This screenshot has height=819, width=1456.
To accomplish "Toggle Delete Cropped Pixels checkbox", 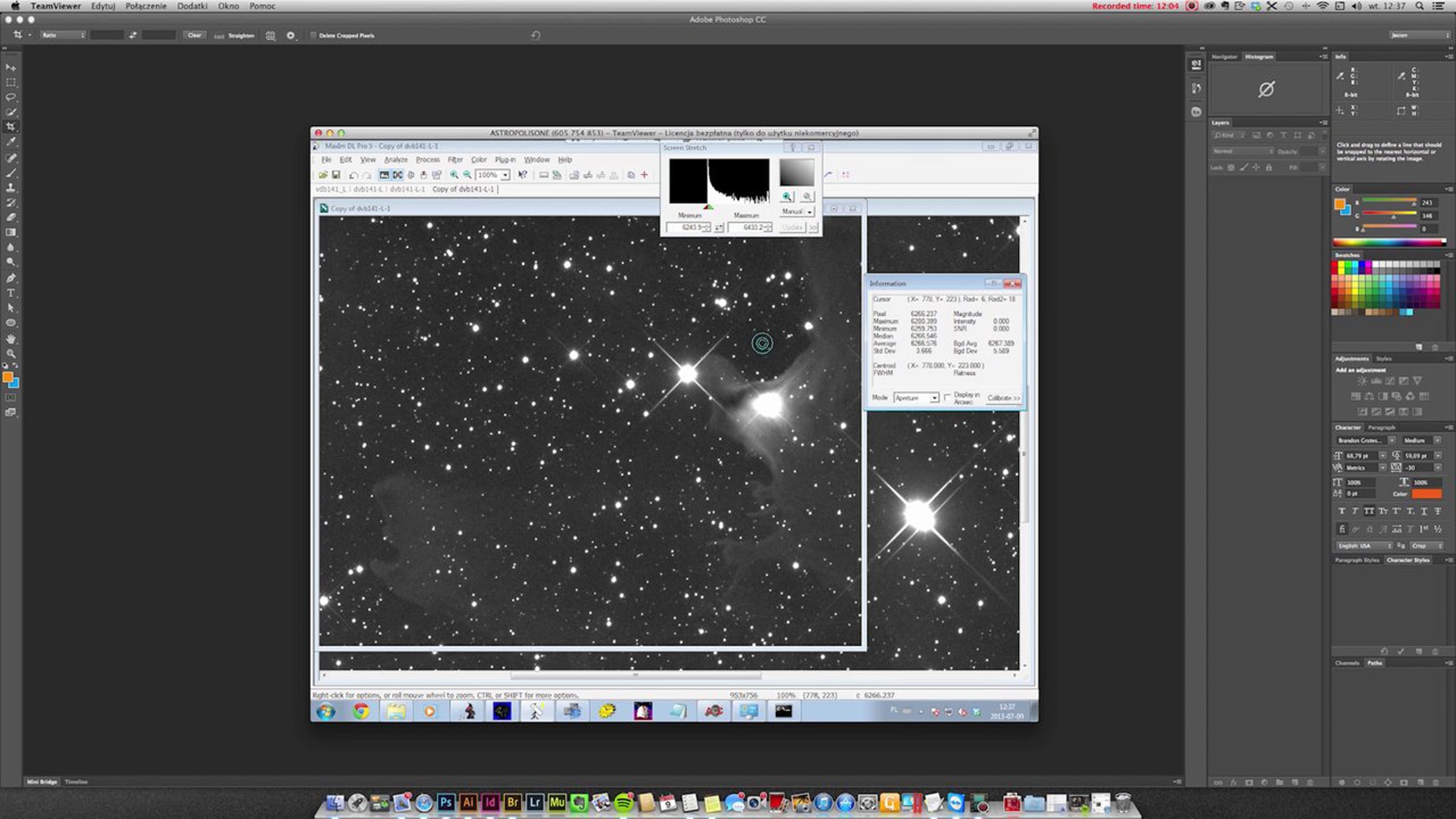I will pyautogui.click(x=314, y=35).
